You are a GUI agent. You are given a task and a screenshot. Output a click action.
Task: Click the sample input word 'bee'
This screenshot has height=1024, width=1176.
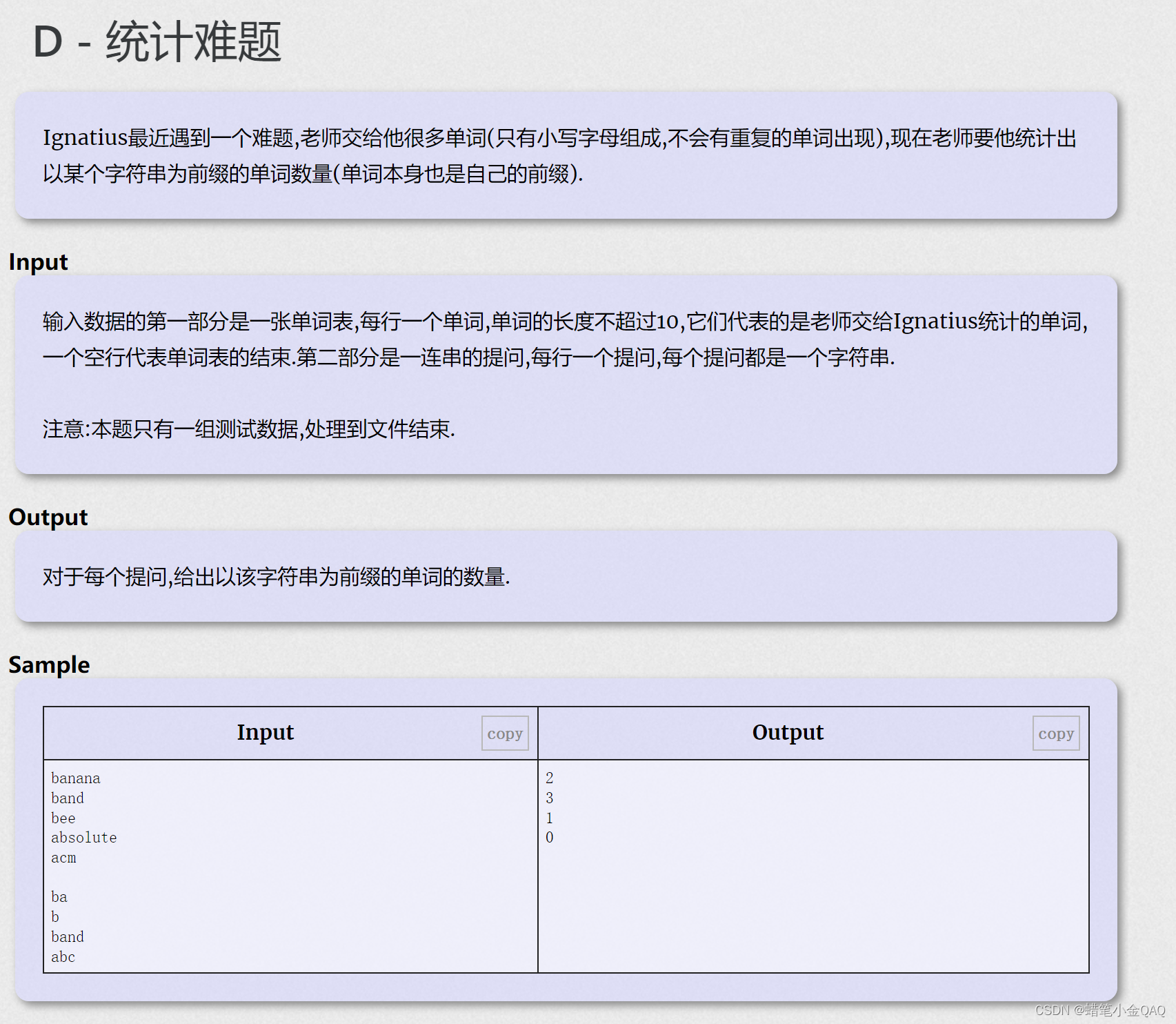[x=63, y=818]
